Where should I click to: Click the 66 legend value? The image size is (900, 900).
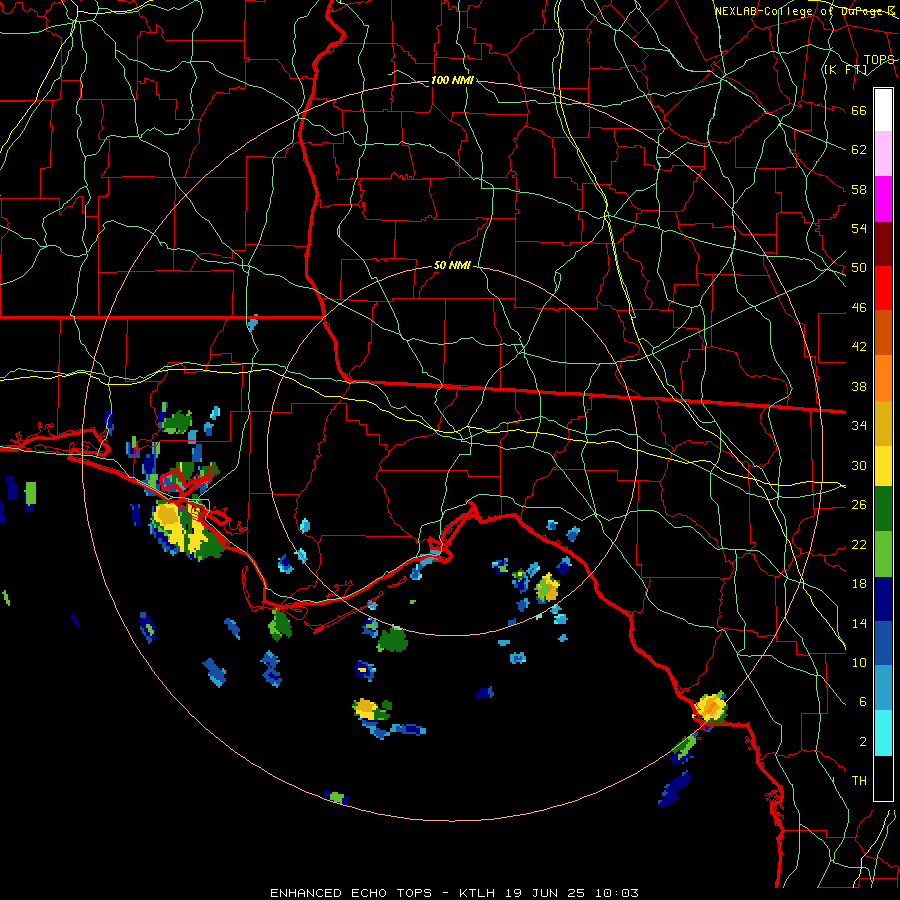coord(859,110)
